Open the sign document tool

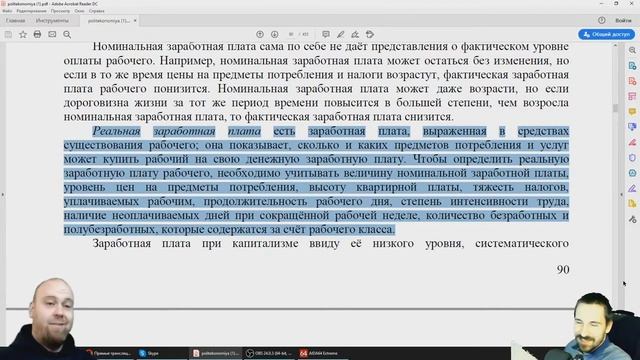[355, 34]
